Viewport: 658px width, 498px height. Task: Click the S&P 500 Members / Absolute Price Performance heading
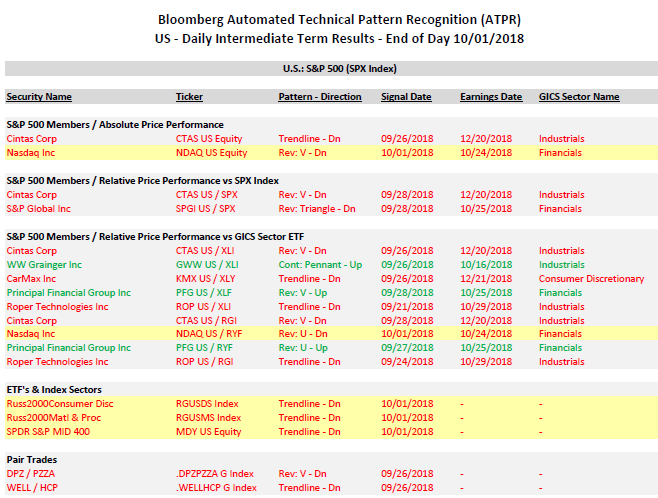coord(115,125)
